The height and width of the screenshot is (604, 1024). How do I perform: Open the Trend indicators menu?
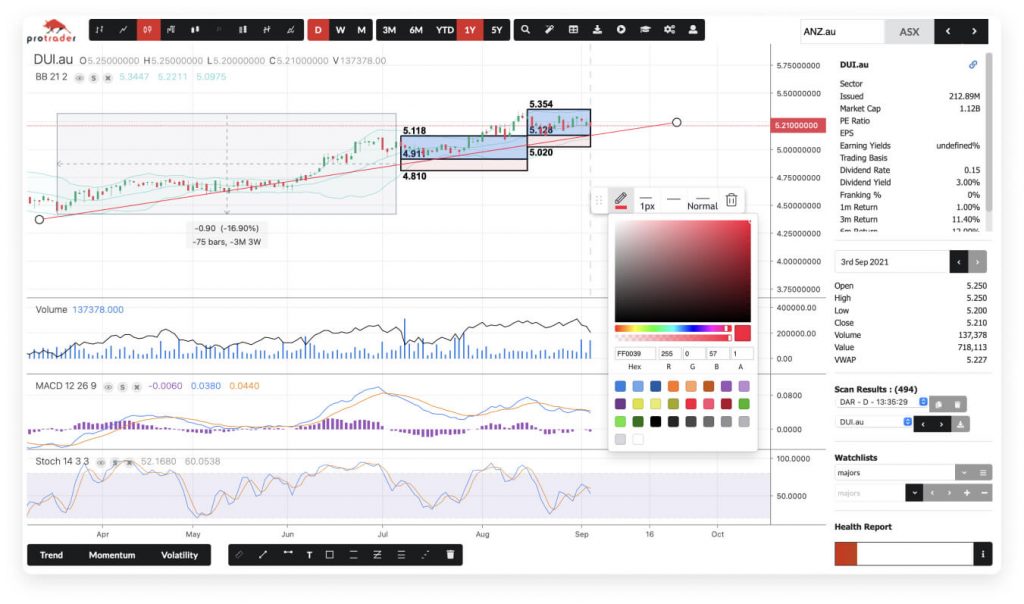tap(52, 555)
